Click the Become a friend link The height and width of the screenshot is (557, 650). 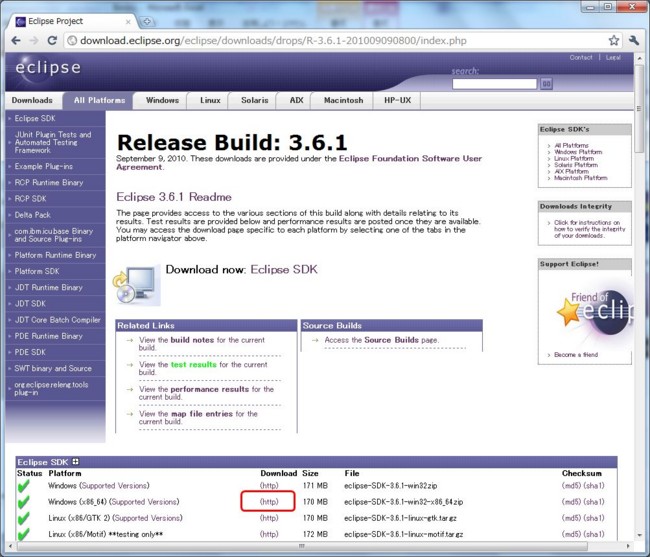click(576, 355)
